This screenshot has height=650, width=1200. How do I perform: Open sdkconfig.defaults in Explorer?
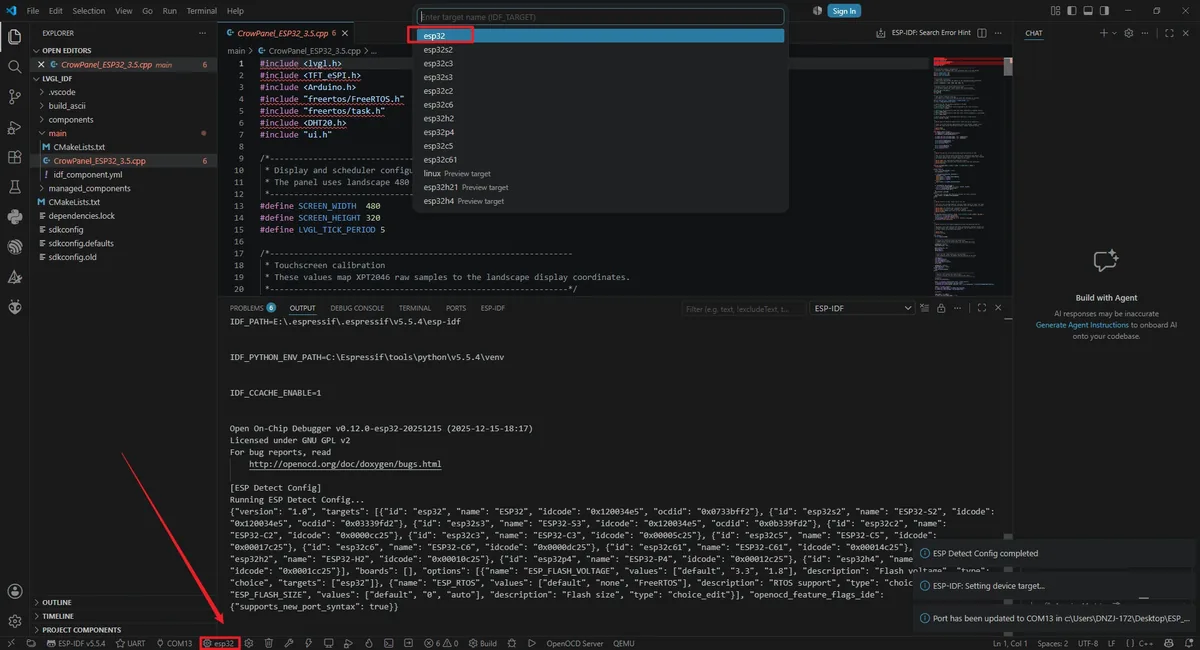pyautogui.click(x=80, y=243)
